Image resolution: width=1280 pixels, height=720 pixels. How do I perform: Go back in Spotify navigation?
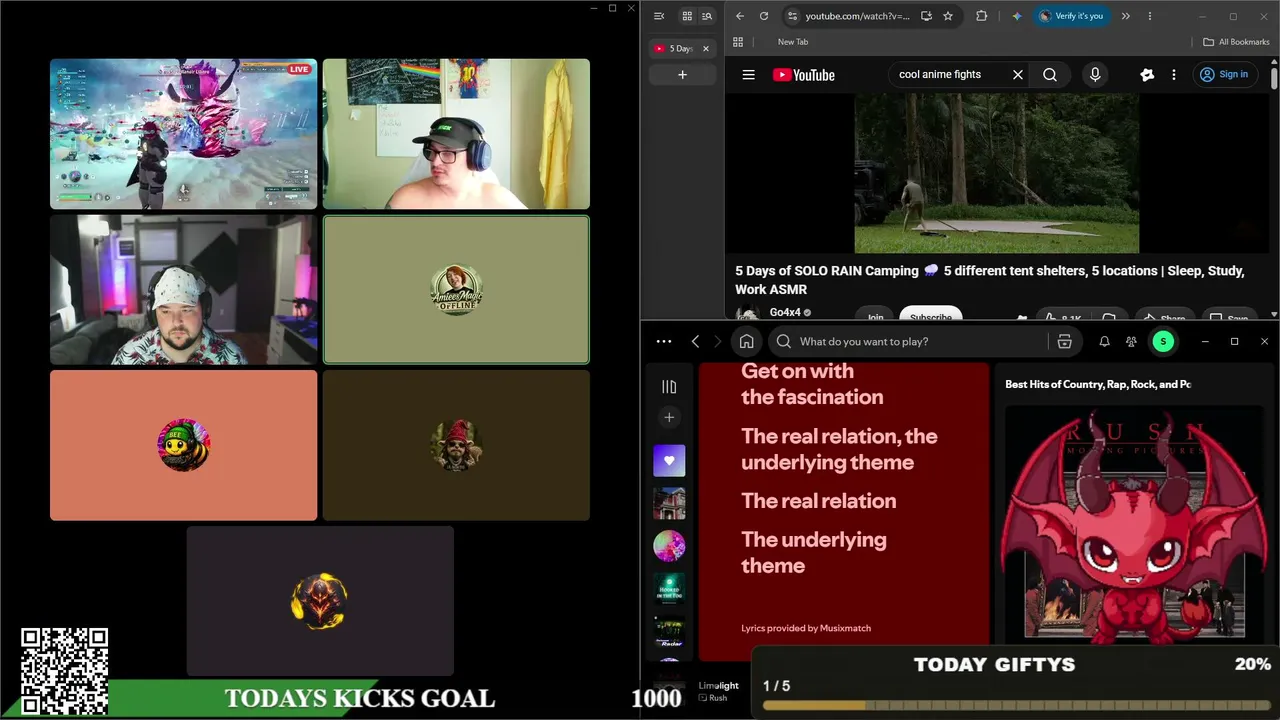[696, 342]
